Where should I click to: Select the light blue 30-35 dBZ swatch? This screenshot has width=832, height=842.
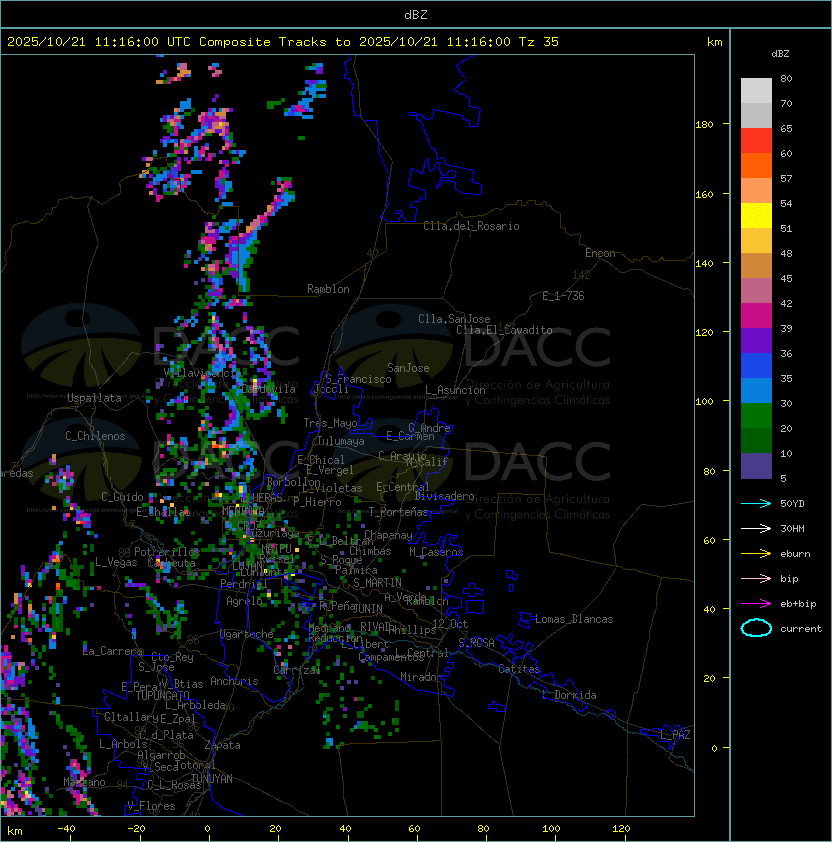pos(756,391)
